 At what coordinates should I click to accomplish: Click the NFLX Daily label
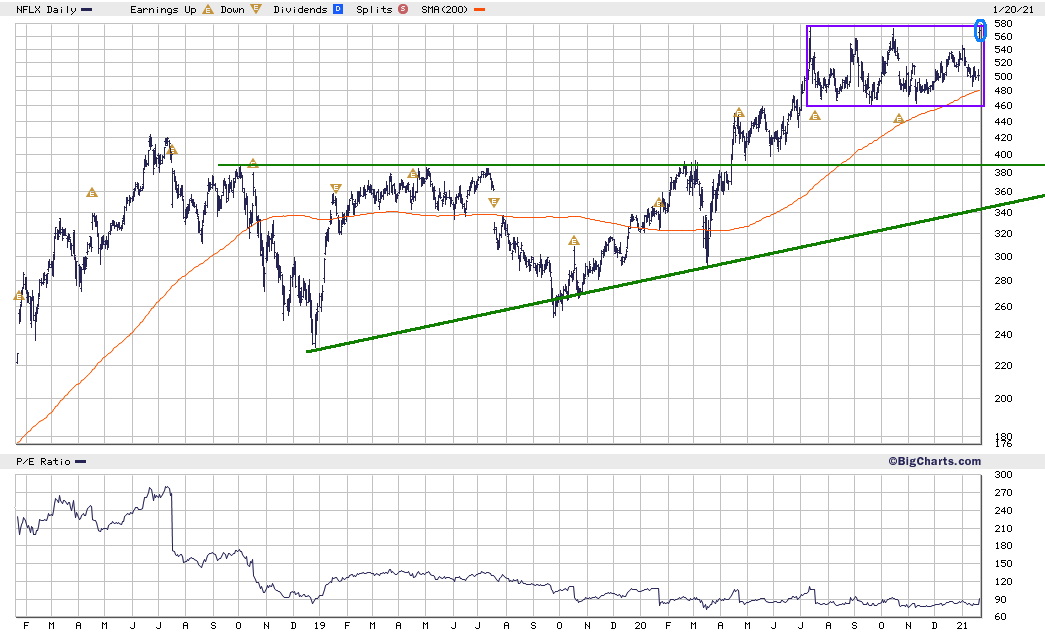pyautogui.click(x=47, y=9)
